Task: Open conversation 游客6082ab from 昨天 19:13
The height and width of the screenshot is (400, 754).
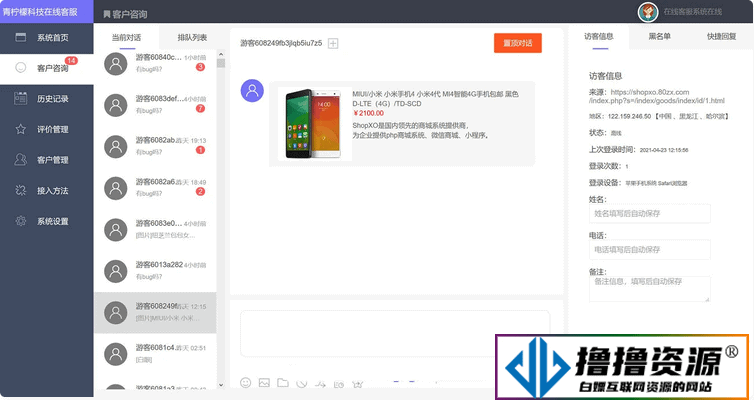Action: (155, 146)
